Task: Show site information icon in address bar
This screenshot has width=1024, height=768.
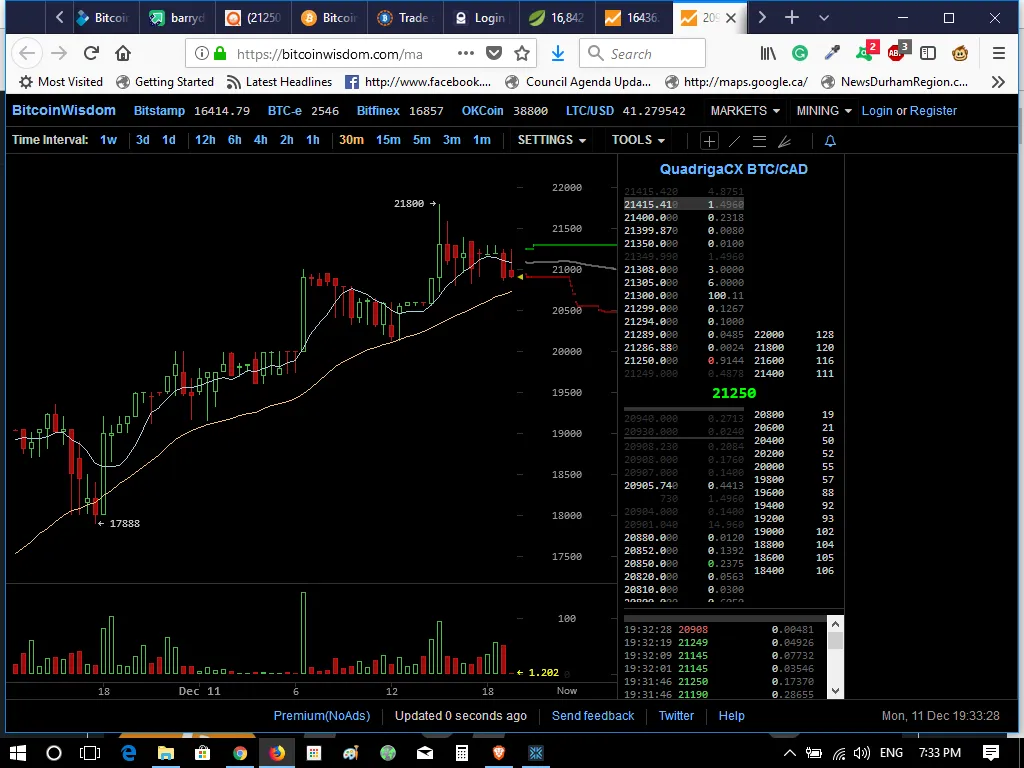Action: point(202,54)
